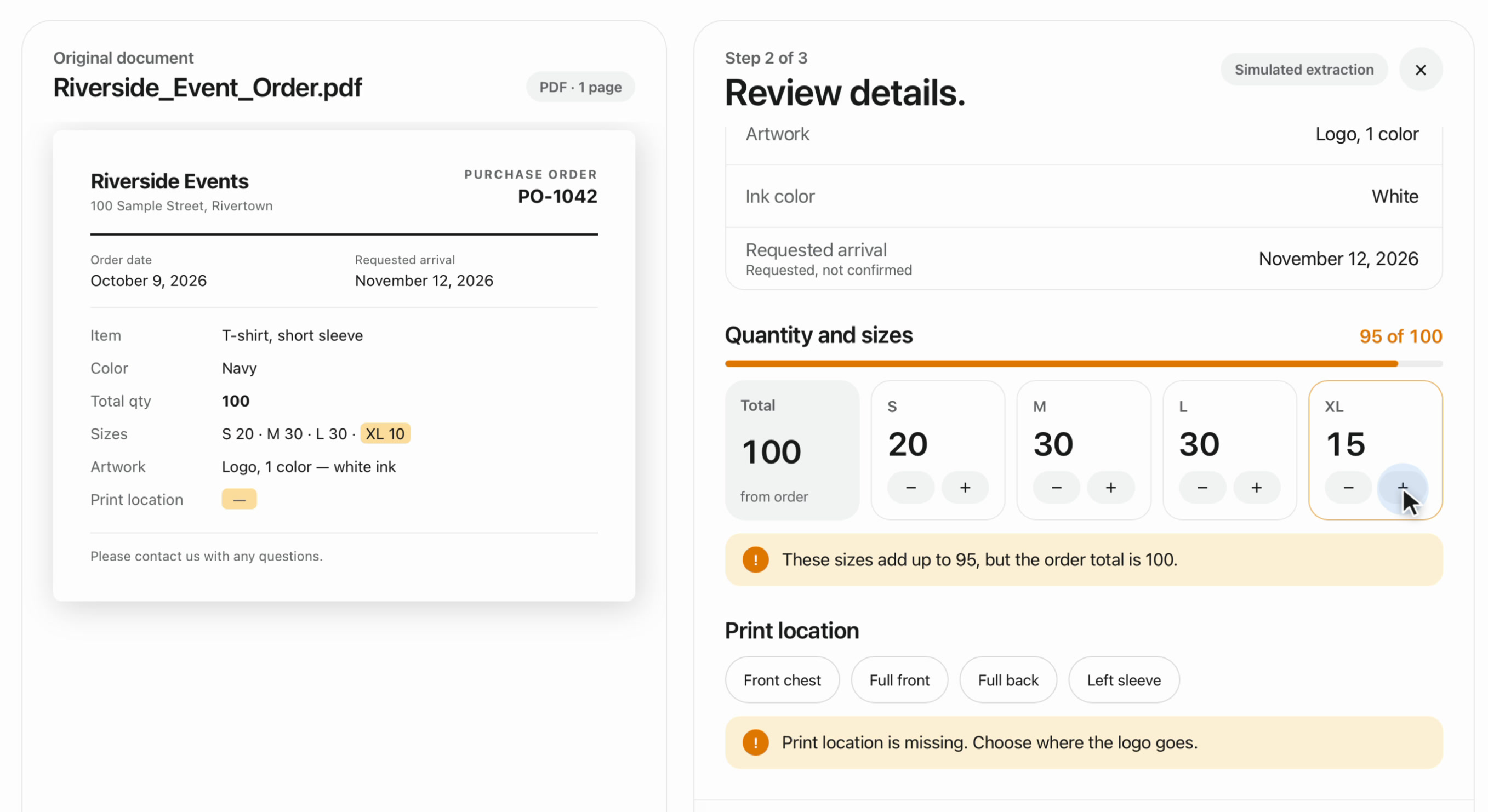Click the highlighted XL 10 size in document
The width and height of the screenshot is (1488, 812).
pos(385,434)
